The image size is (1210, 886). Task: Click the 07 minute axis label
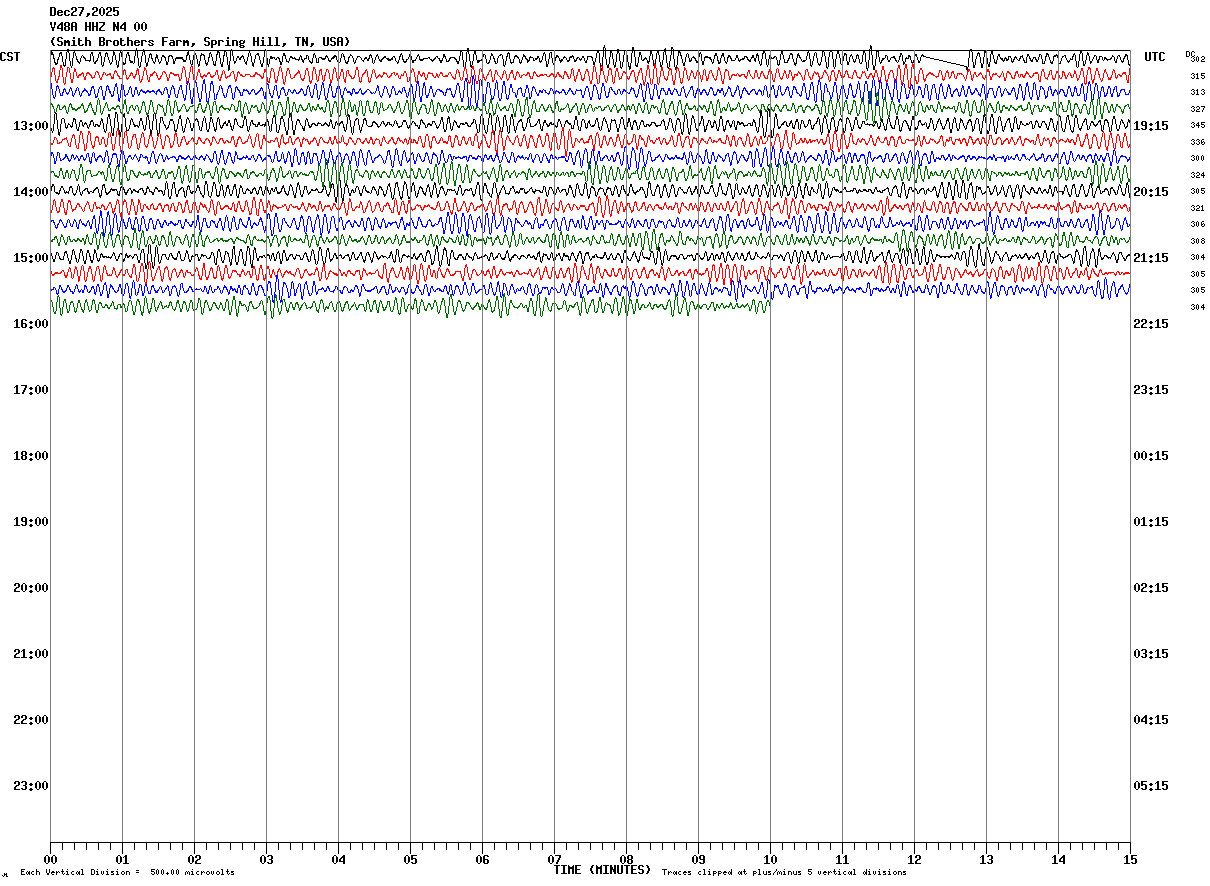click(554, 860)
